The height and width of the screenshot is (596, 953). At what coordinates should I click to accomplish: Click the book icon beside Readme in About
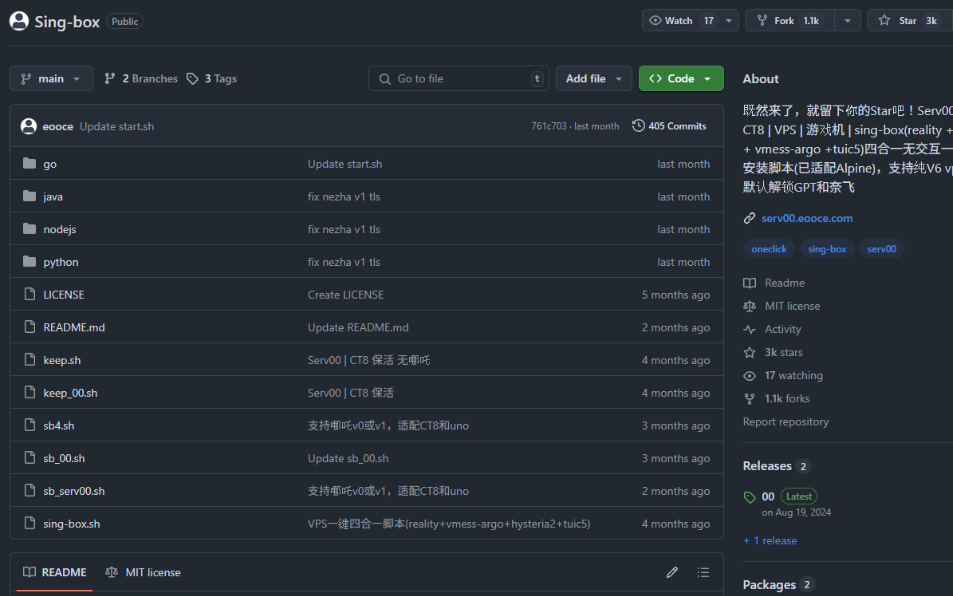pos(749,283)
